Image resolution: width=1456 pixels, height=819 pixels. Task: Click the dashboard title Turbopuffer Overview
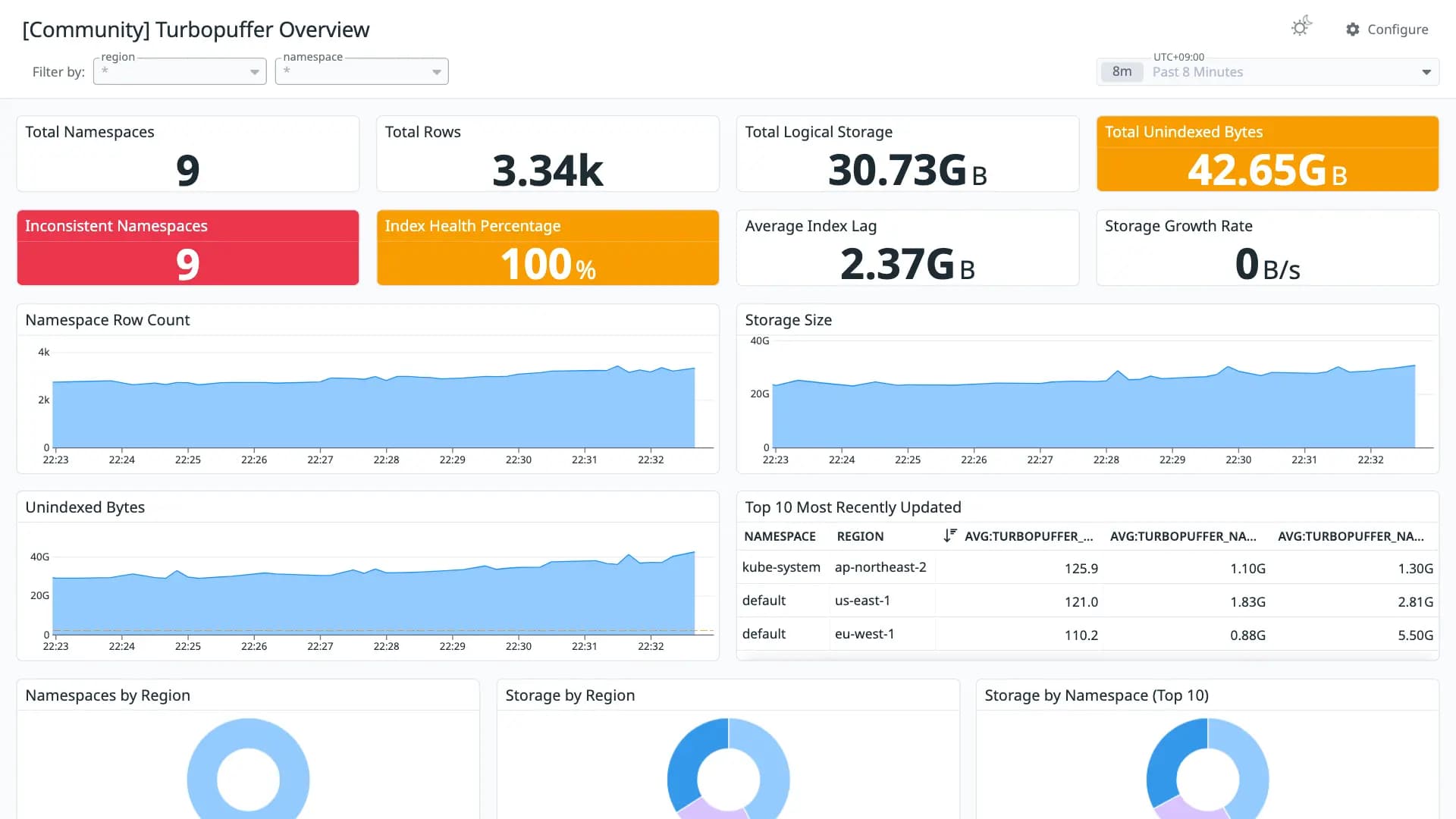[196, 30]
